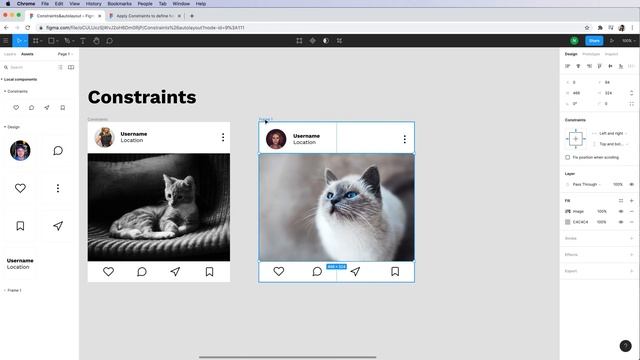Click the blue-eyed cat image on canvas
Screen dimensions: 640x360
[336, 207]
